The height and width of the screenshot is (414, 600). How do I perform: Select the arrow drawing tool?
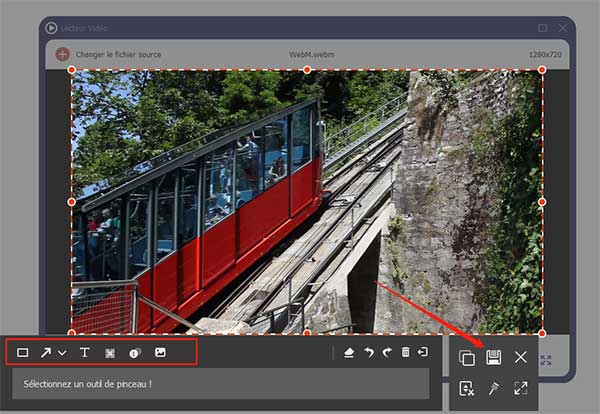tap(47, 352)
